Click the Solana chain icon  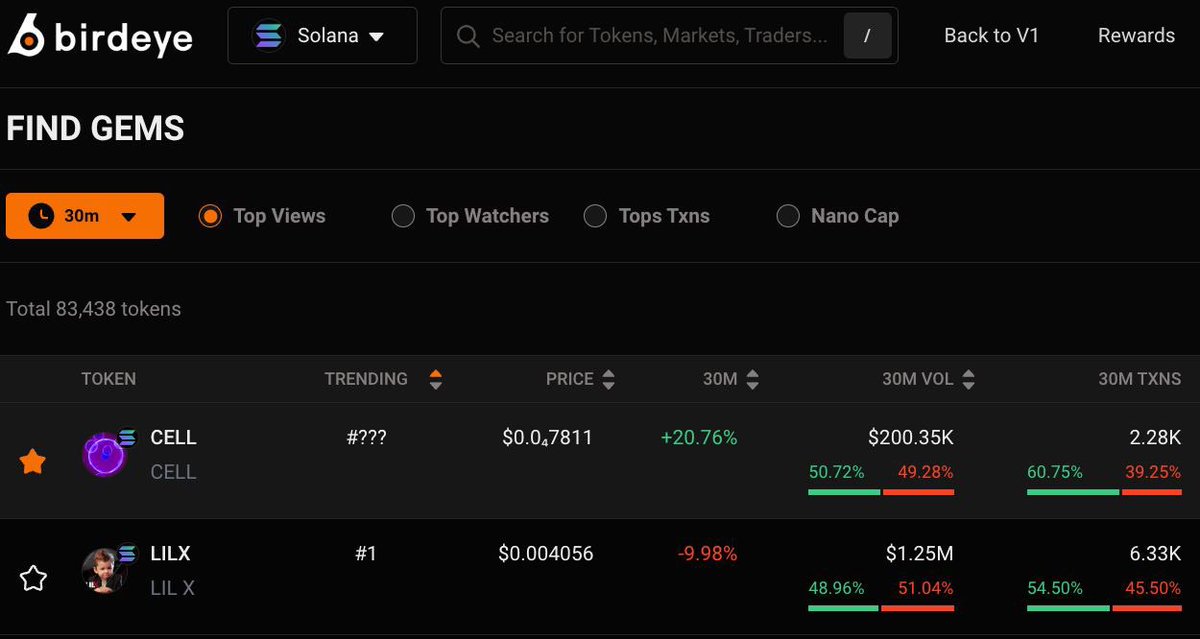(269, 36)
